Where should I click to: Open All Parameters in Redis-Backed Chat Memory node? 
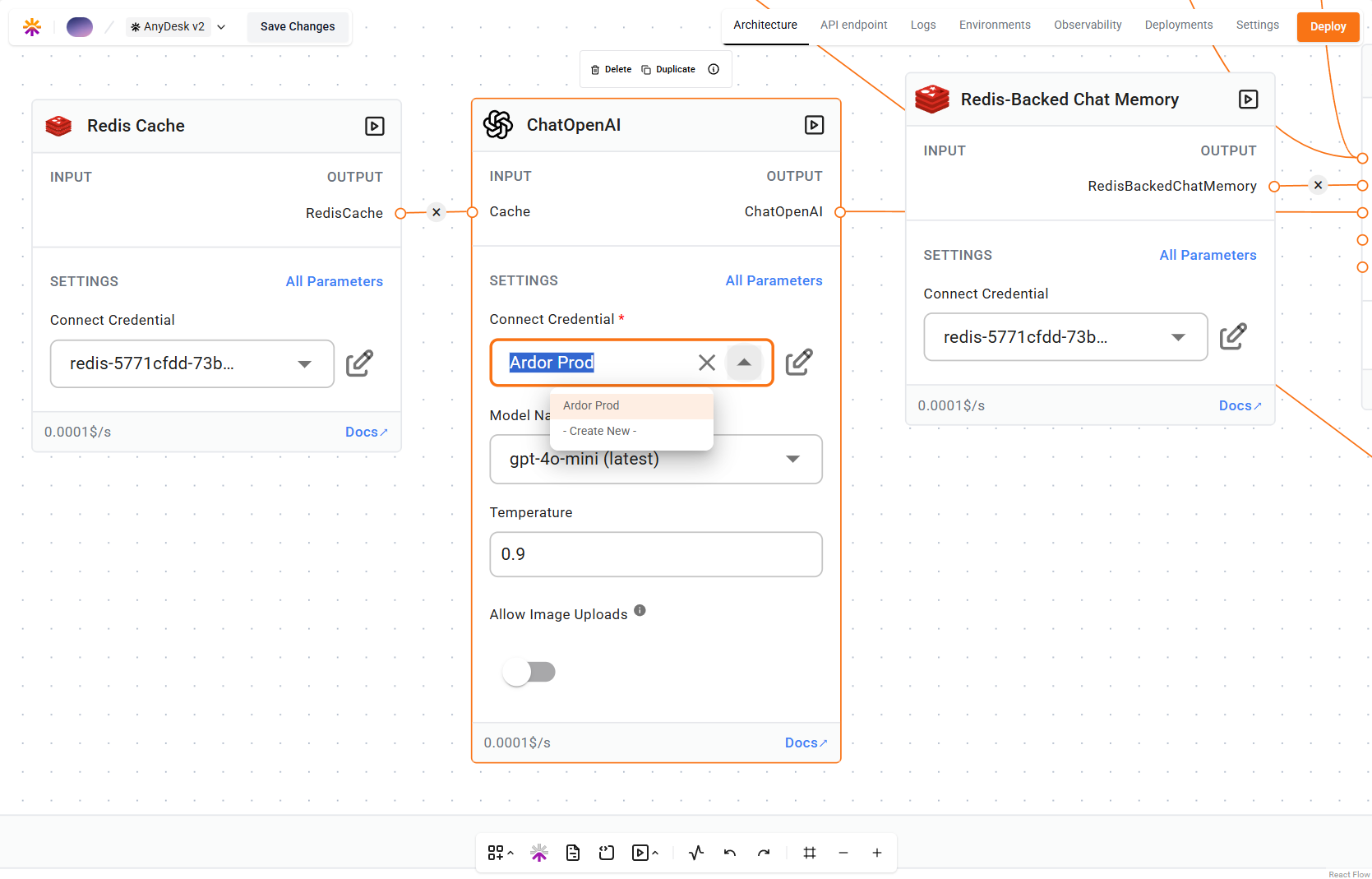pyautogui.click(x=1208, y=255)
